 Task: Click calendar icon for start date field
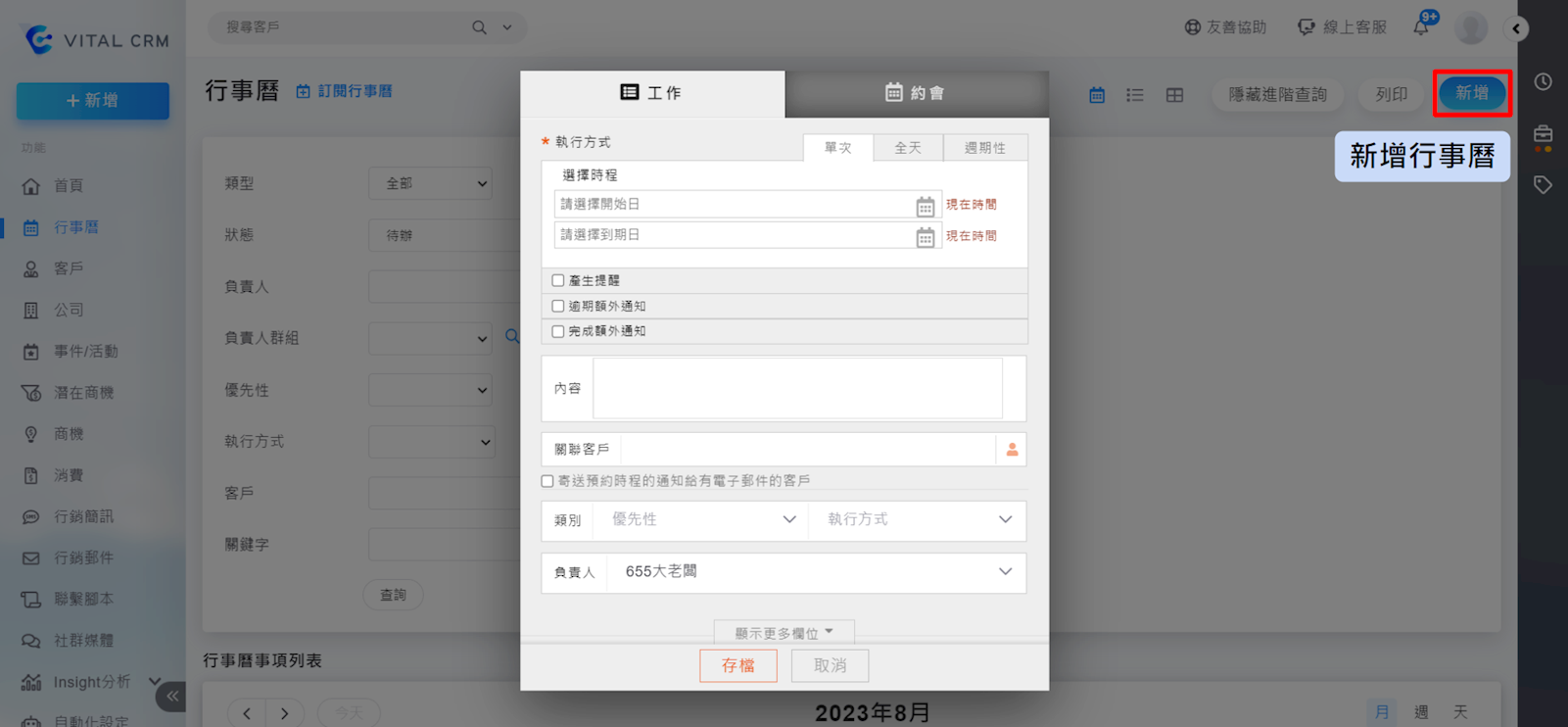925,206
